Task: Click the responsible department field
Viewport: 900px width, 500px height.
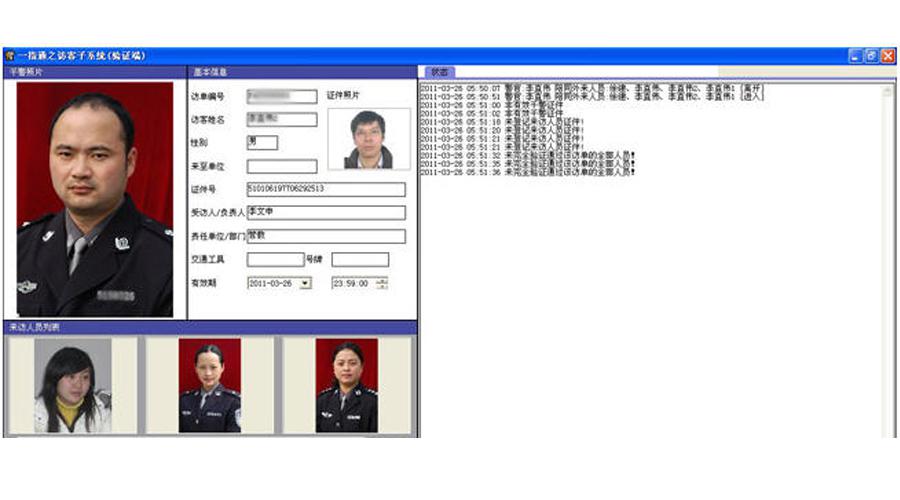Action: point(325,237)
